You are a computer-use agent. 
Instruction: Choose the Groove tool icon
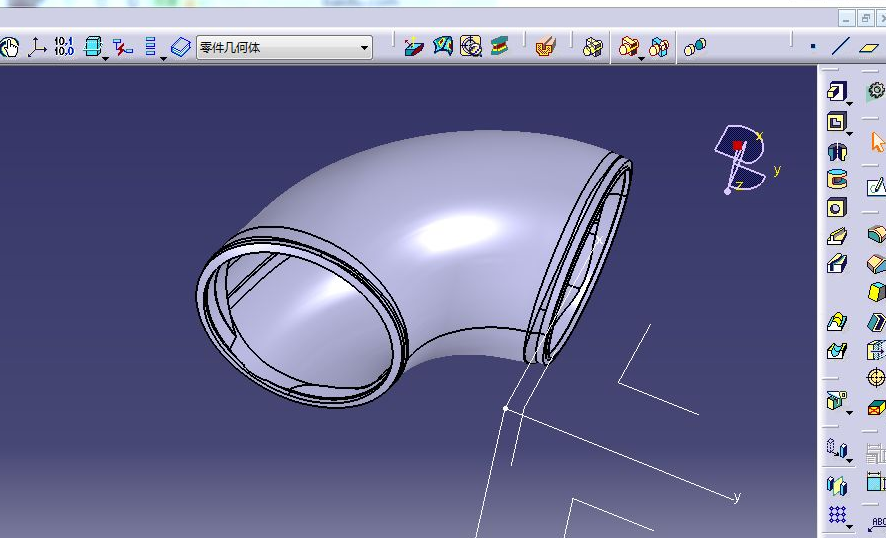837,180
